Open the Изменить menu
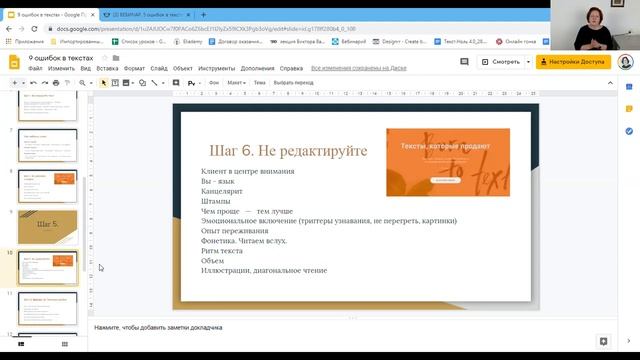The image size is (640, 360). pyautogui.click(x=61, y=69)
